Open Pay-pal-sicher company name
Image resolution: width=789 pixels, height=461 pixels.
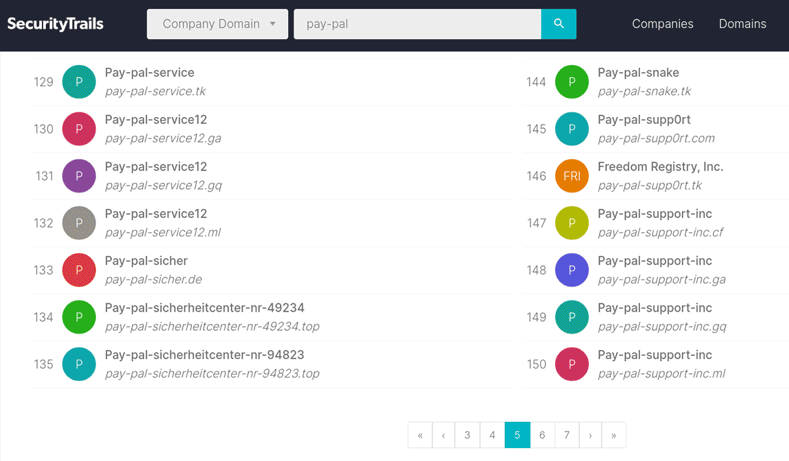pyautogui.click(x=146, y=261)
